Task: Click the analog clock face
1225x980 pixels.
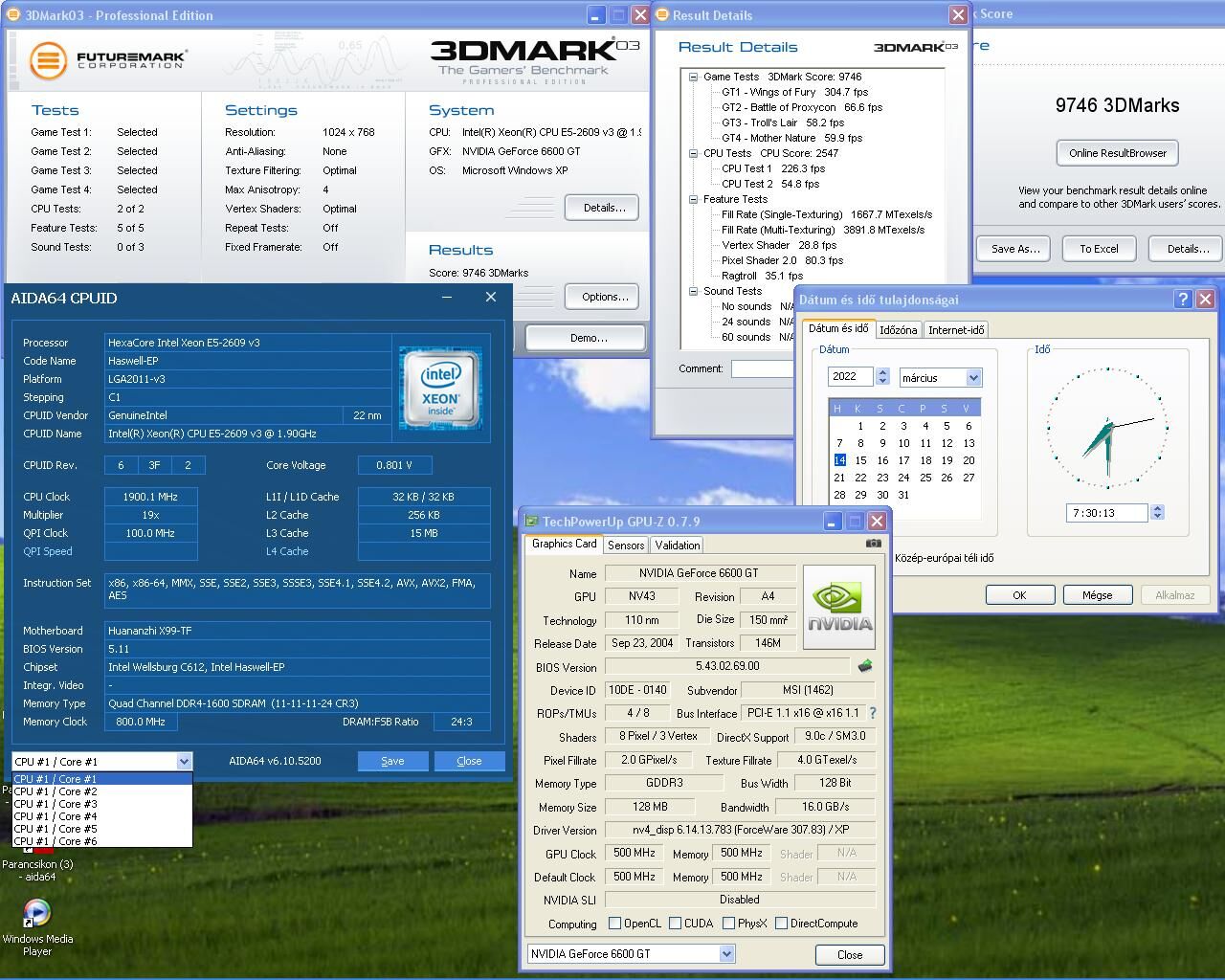Action: coord(1107,428)
